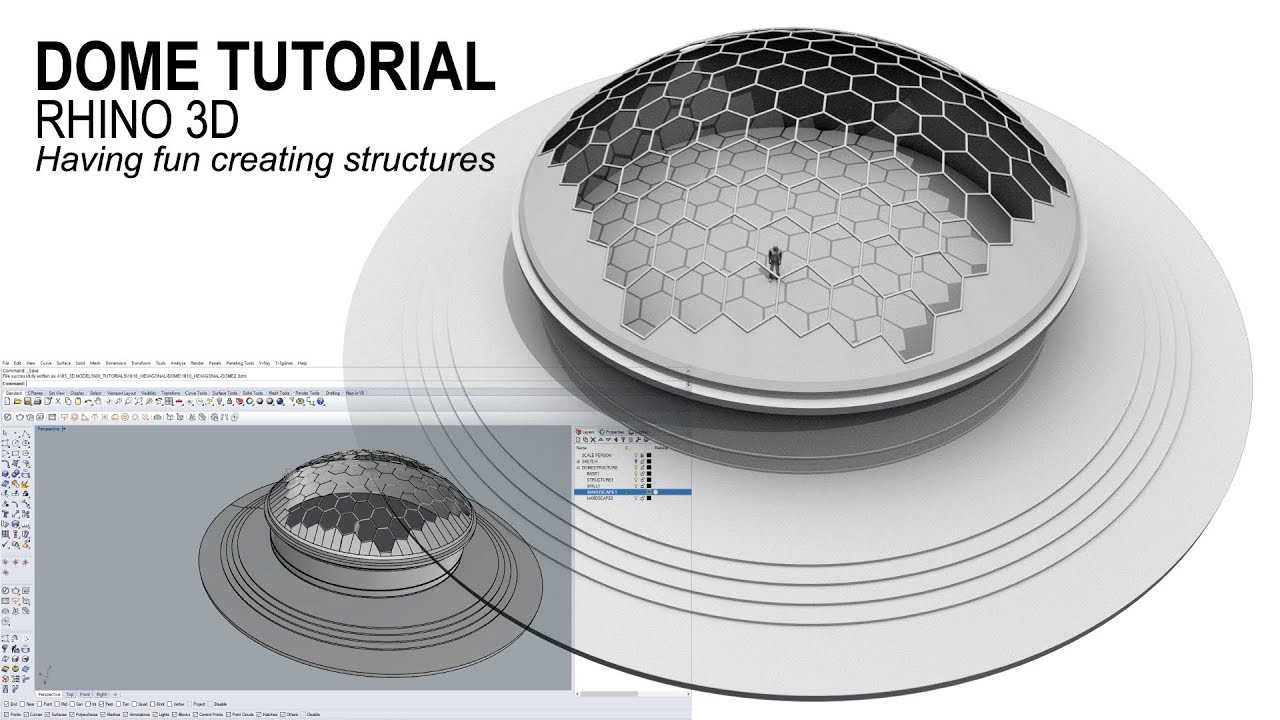This screenshot has height=720, width=1280.
Task: Enable the Mid osnap checkbox
Action: 57,704
